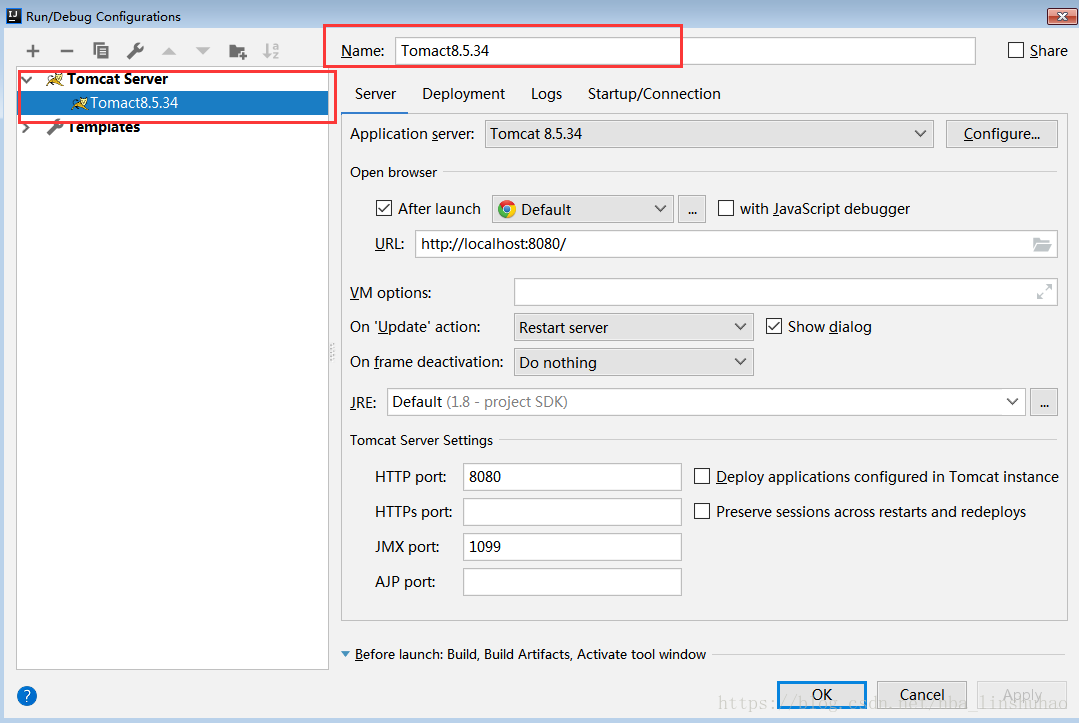
Task: Collapse the Tomcat Server tree node
Action: click(28, 80)
